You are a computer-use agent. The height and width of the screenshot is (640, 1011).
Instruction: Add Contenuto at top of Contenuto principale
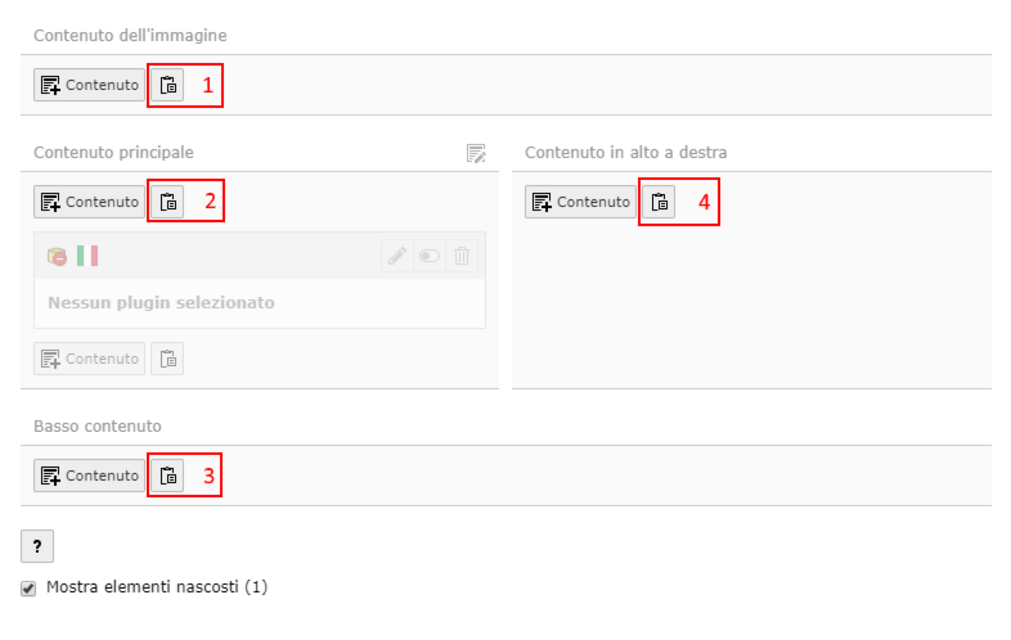(90, 202)
